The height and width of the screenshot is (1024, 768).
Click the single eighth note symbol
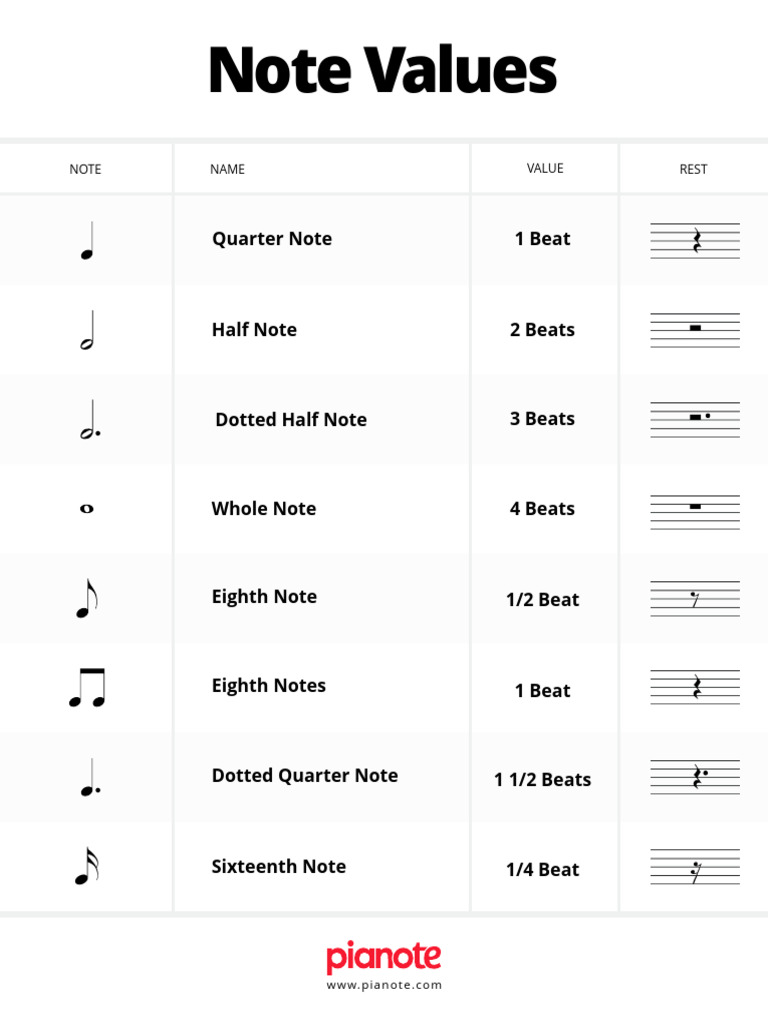[x=87, y=599]
